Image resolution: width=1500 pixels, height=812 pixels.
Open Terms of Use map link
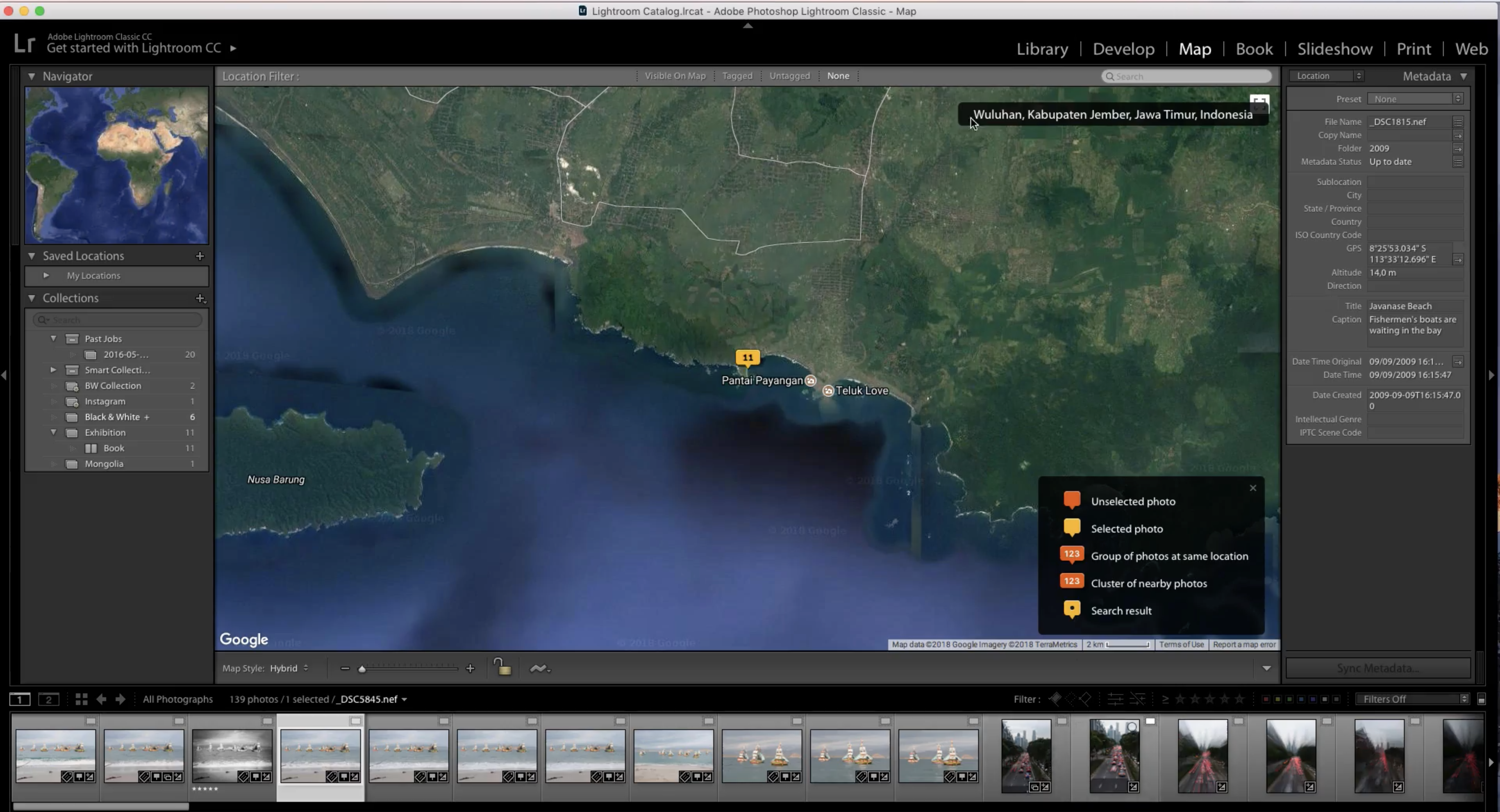(x=1181, y=645)
